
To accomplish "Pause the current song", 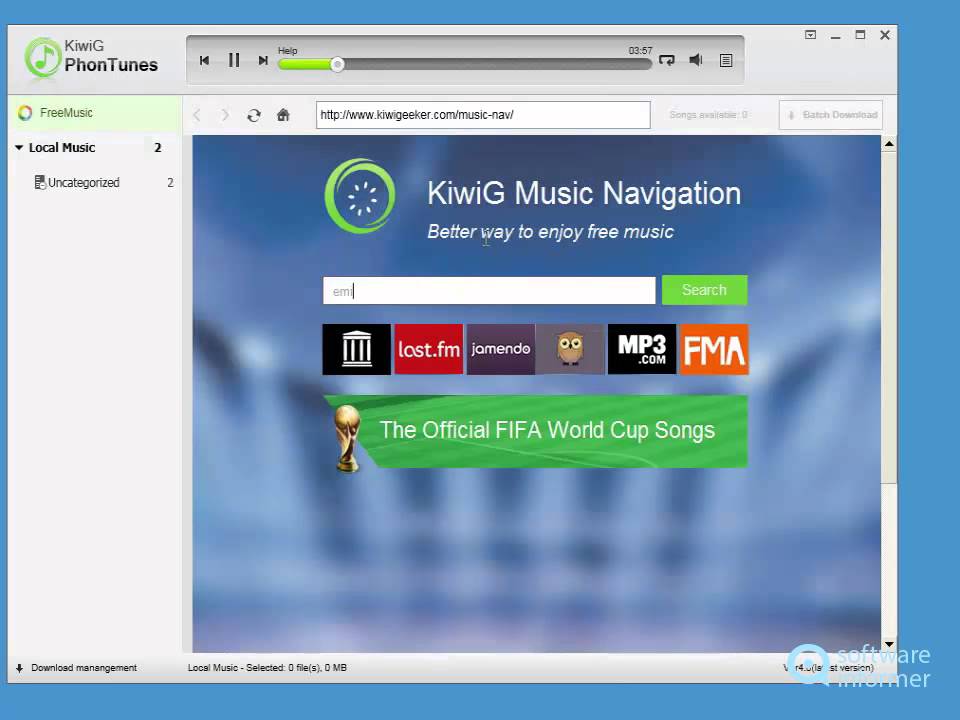I will [234, 60].
